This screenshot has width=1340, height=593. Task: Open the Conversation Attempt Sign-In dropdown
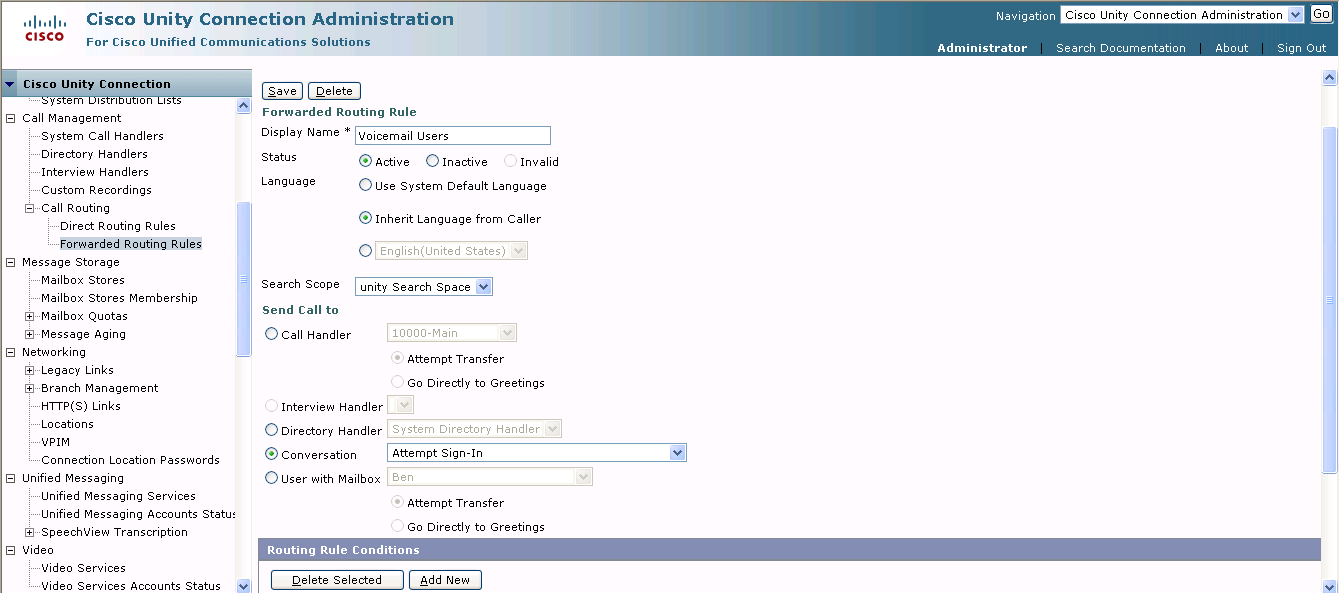tap(537, 453)
